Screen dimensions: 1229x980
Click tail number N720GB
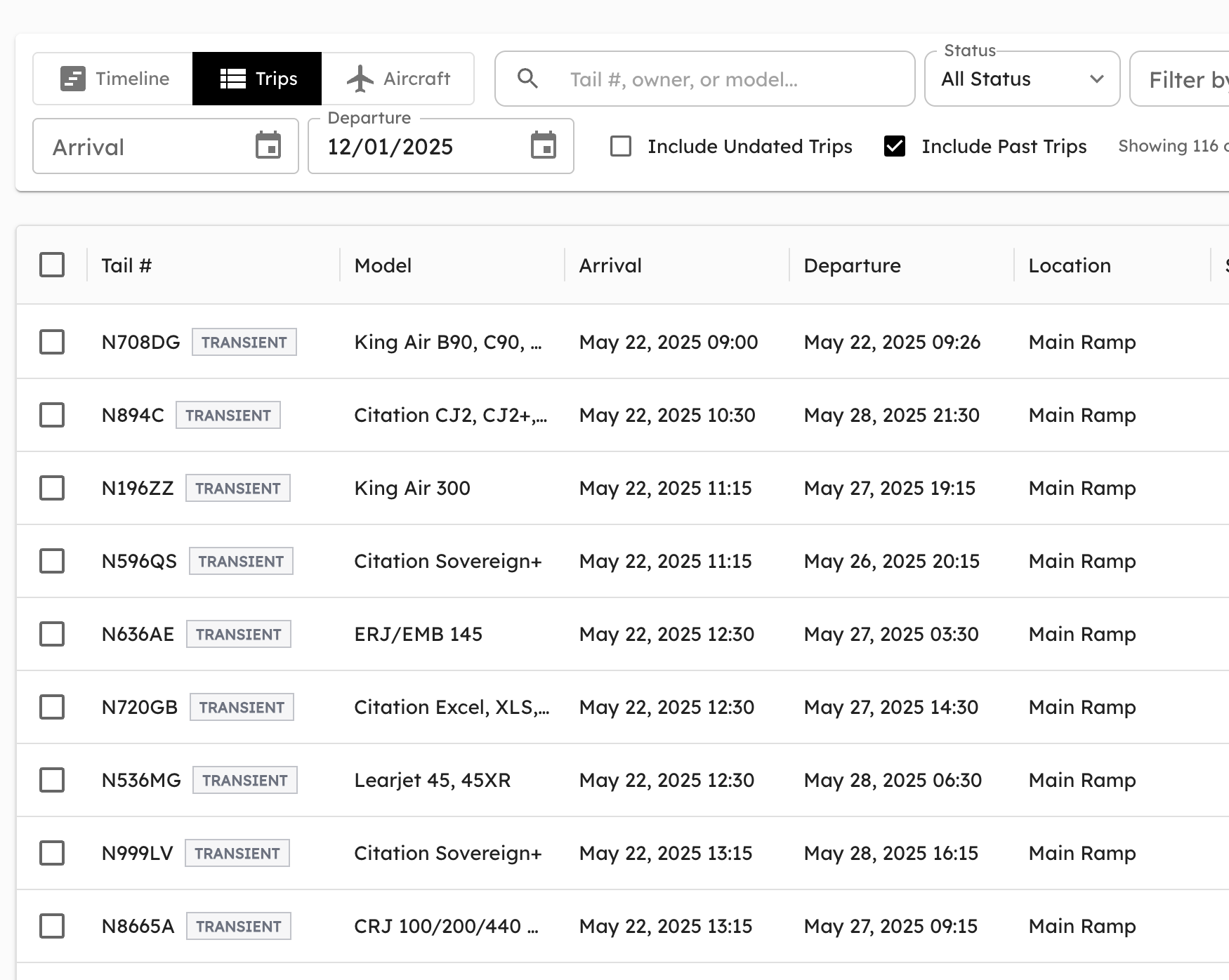pos(140,707)
